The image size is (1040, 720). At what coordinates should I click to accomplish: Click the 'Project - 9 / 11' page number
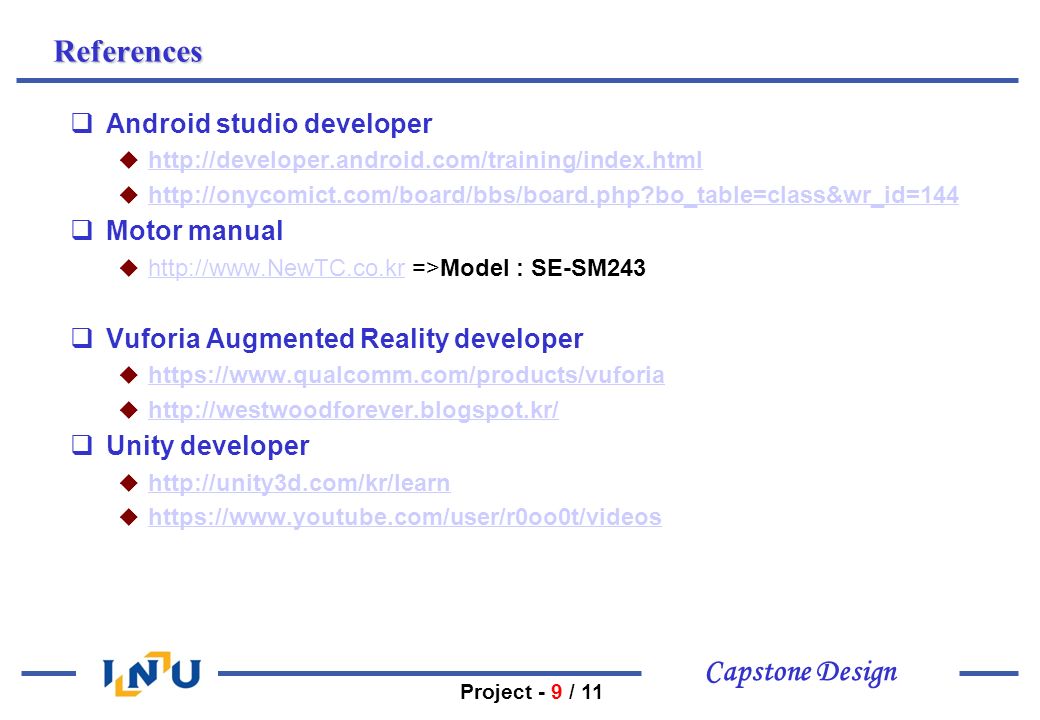(531, 692)
